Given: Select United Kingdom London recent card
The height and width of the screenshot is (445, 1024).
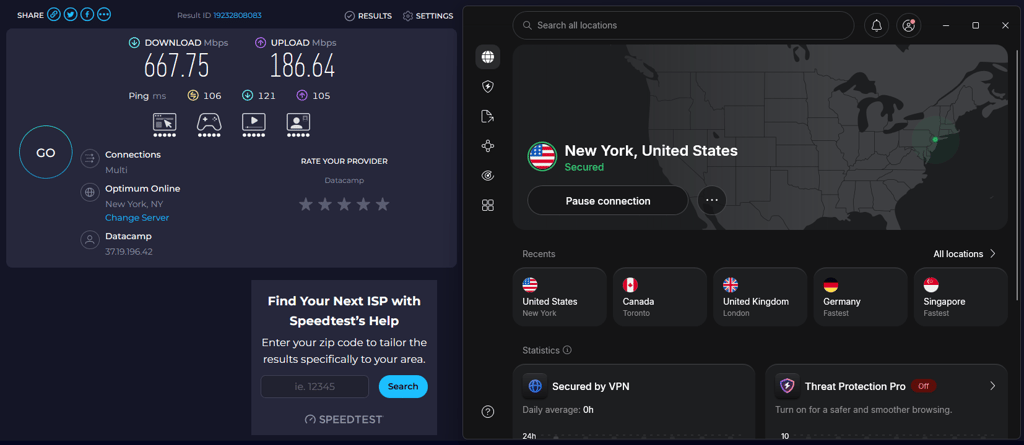Looking at the screenshot, I should 760,297.
